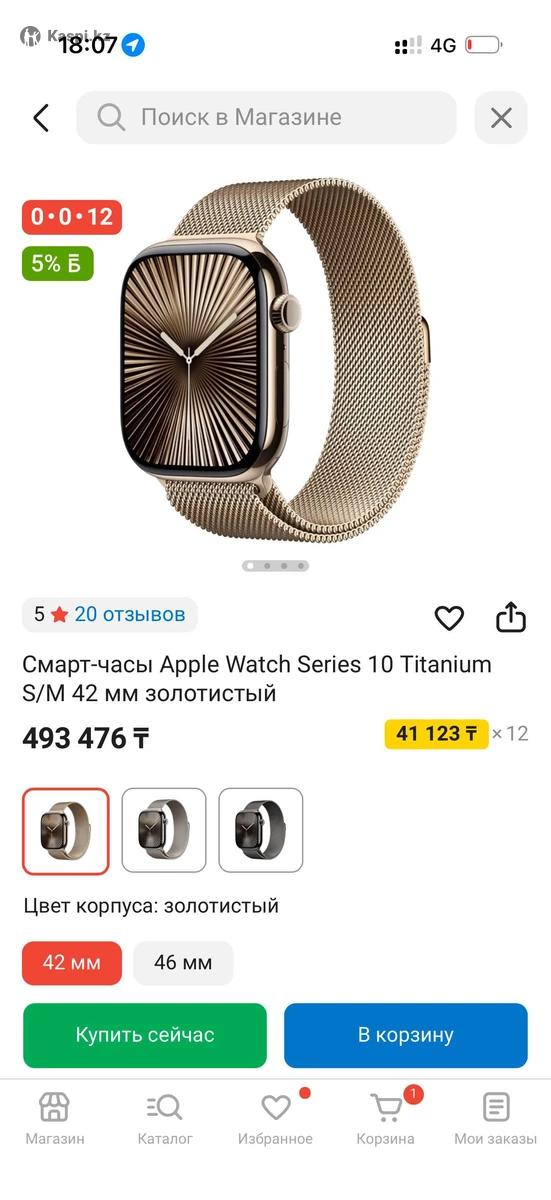Share the product using share icon
This screenshot has height=1200, width=551.
tap(511, 617)
